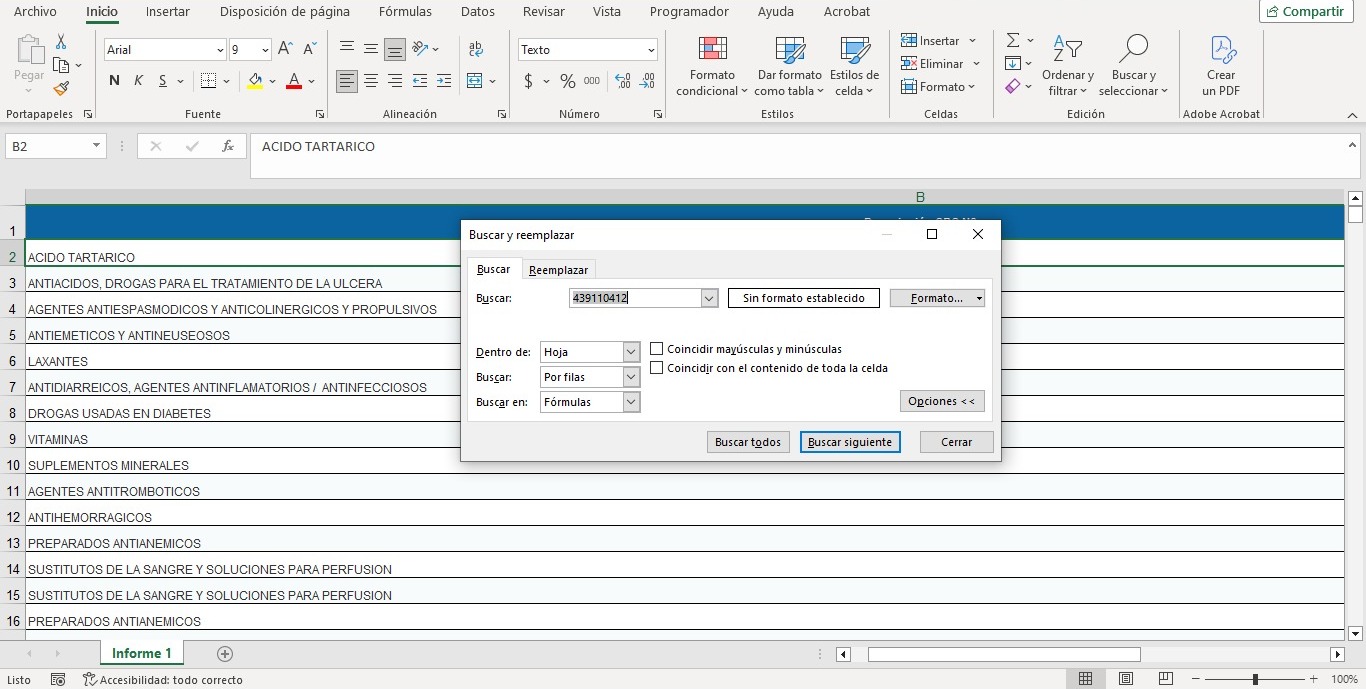Screen dimensions: 1366x689
Task: Add a new sheet with plus icon
Action: [x=225, y=654]
